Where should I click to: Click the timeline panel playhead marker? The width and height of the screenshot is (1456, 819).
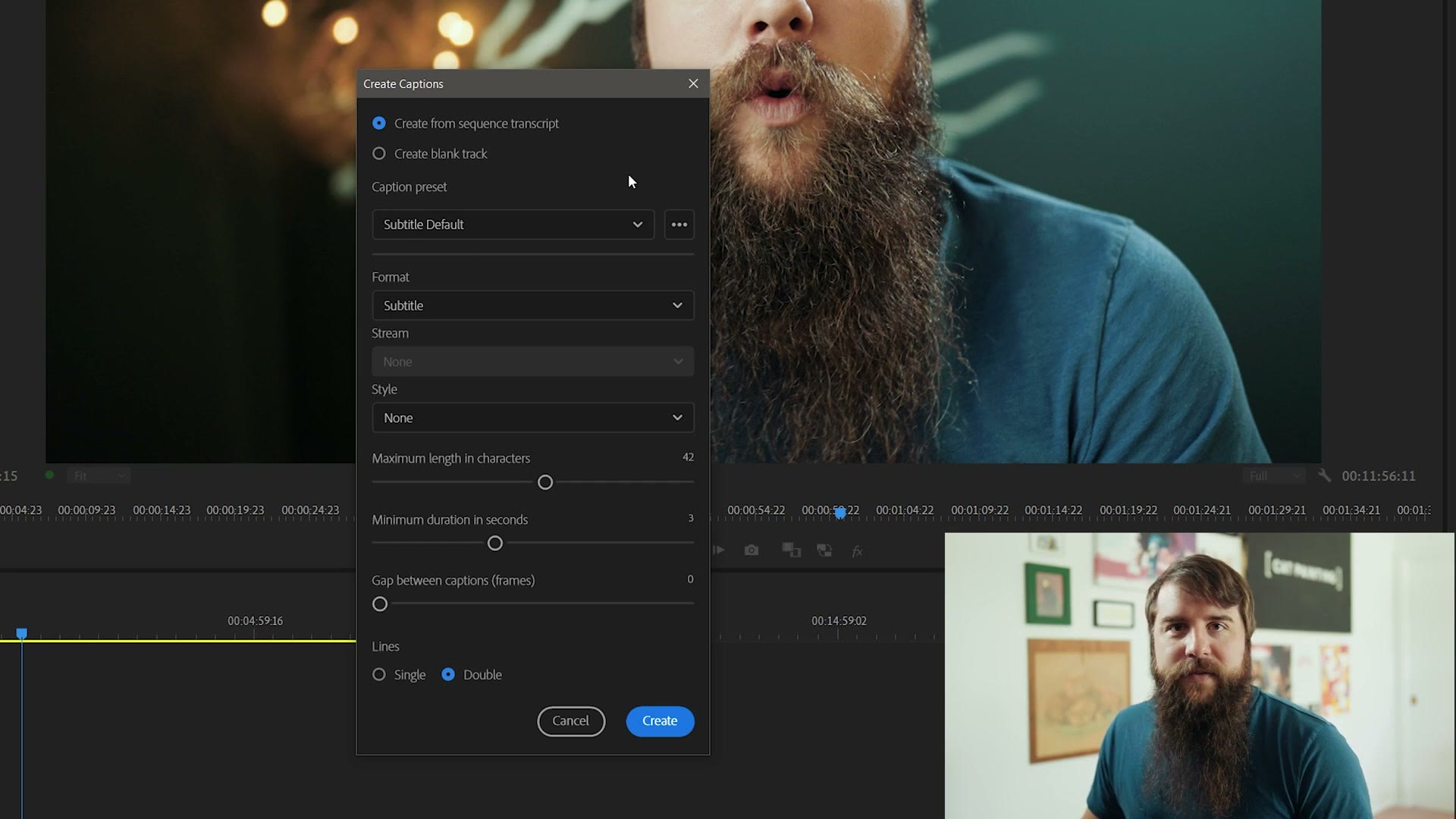pos(22,633)
